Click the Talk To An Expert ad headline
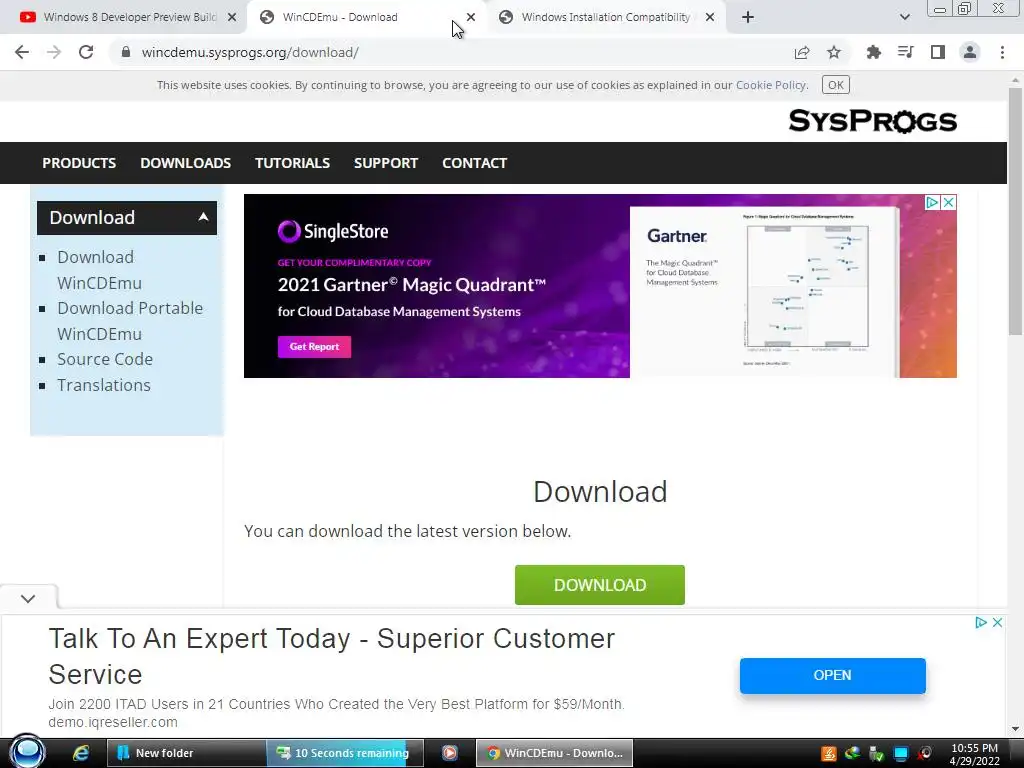This screenshot has width=1024, height=768. coord(332,656)
